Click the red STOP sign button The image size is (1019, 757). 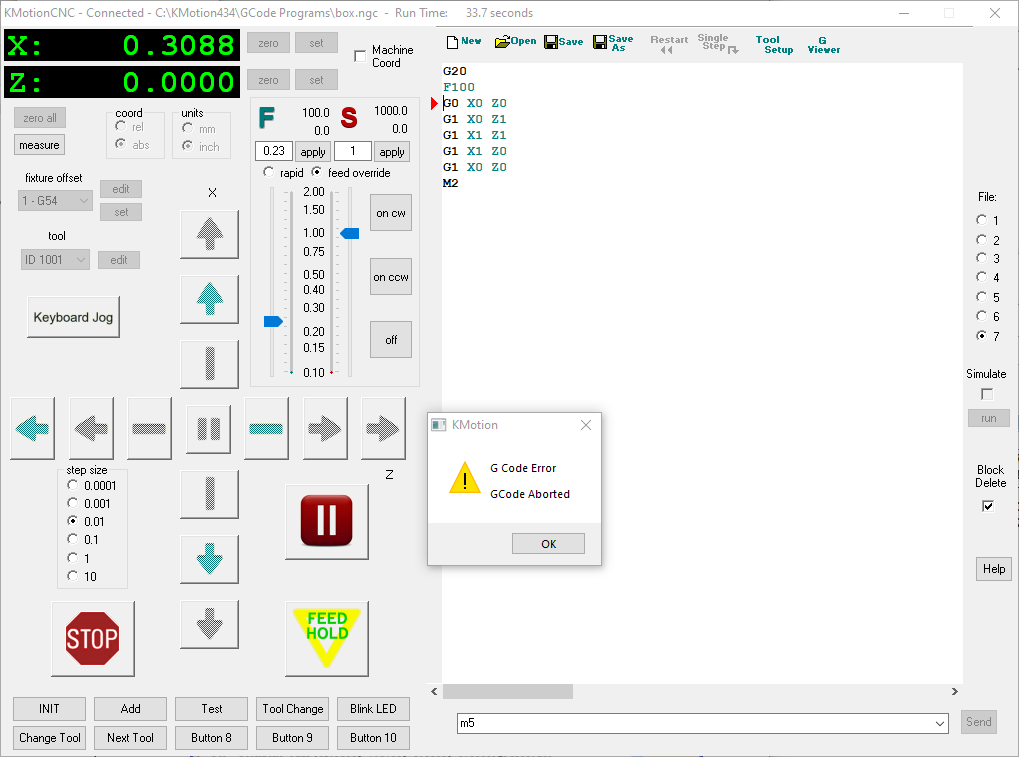92,638
